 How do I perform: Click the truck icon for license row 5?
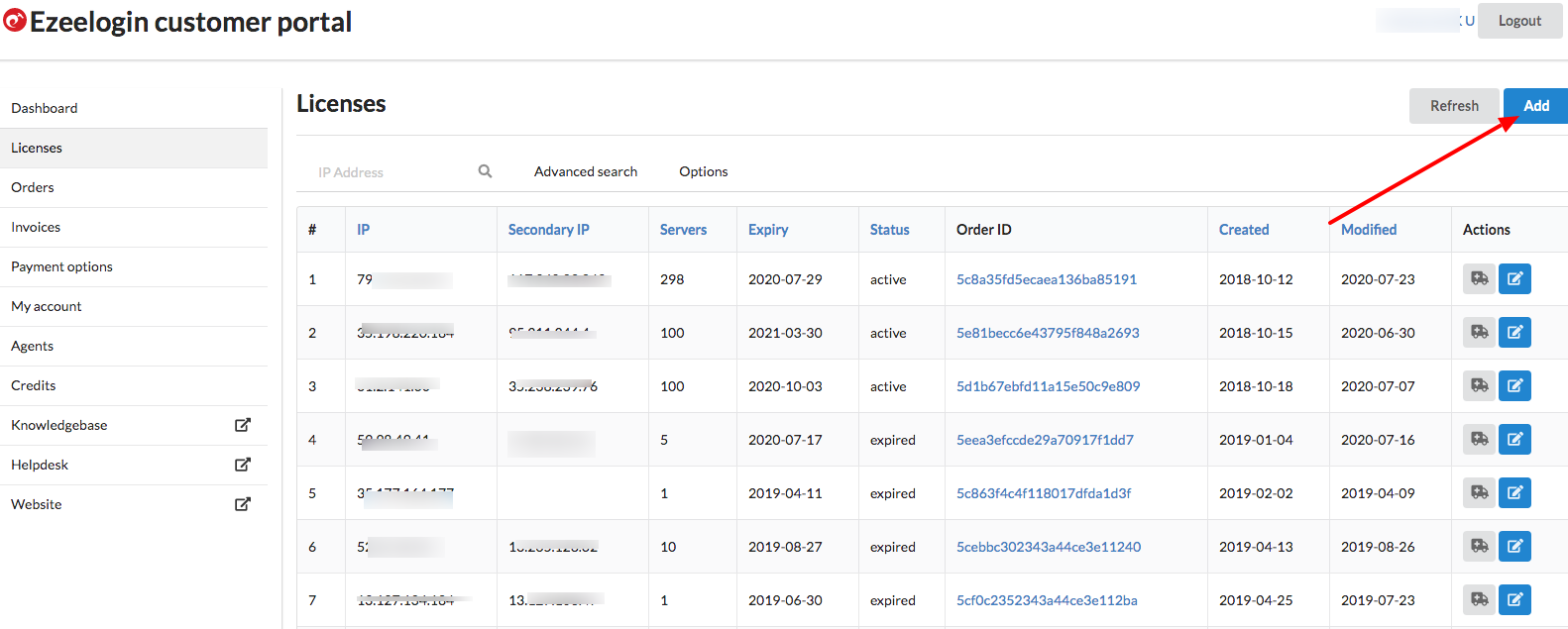[1479, 493]
